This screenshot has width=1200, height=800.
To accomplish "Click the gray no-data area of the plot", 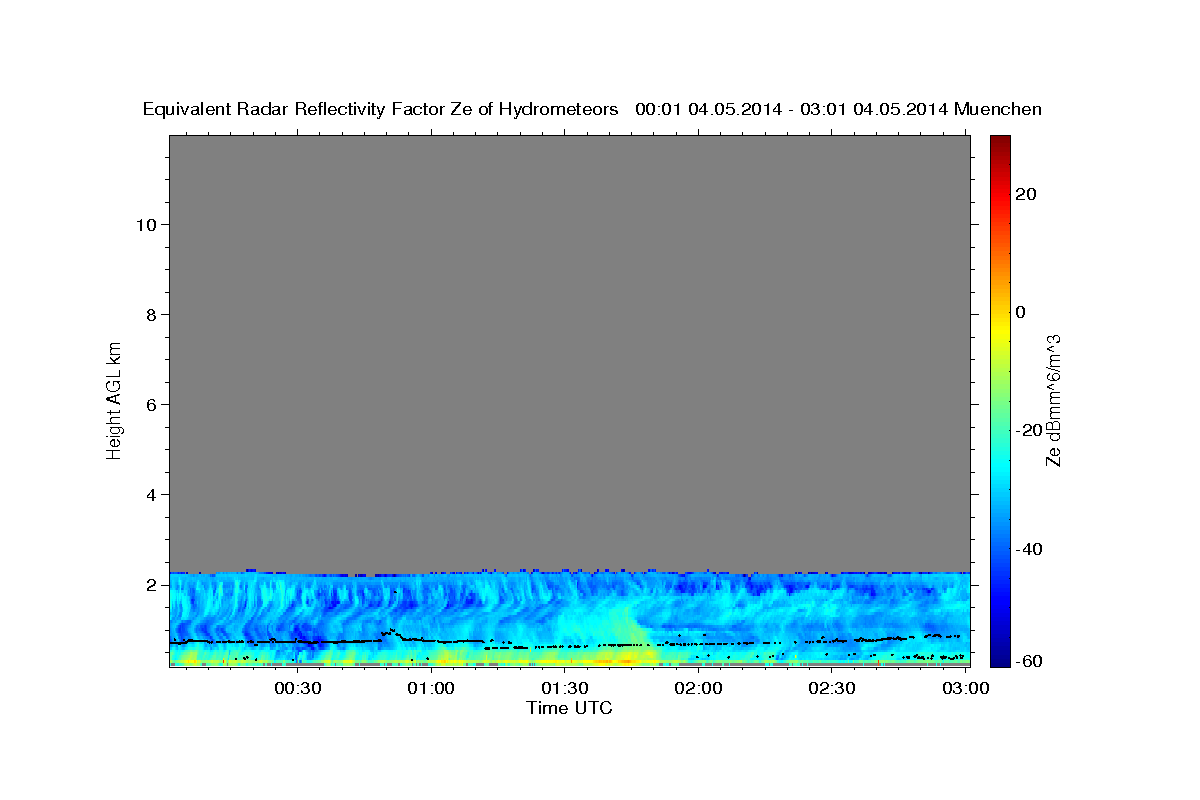I will tap(569, 352).
